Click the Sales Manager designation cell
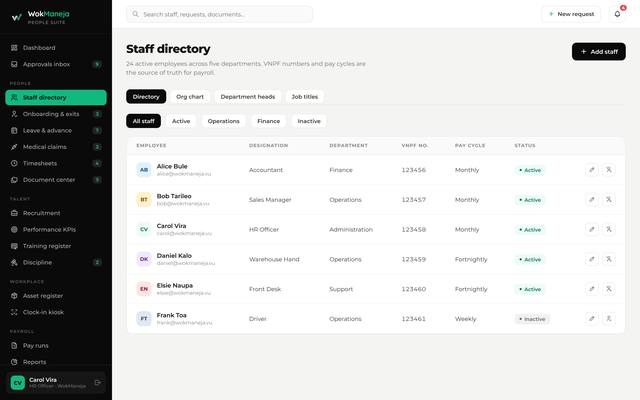 (270, 200)
